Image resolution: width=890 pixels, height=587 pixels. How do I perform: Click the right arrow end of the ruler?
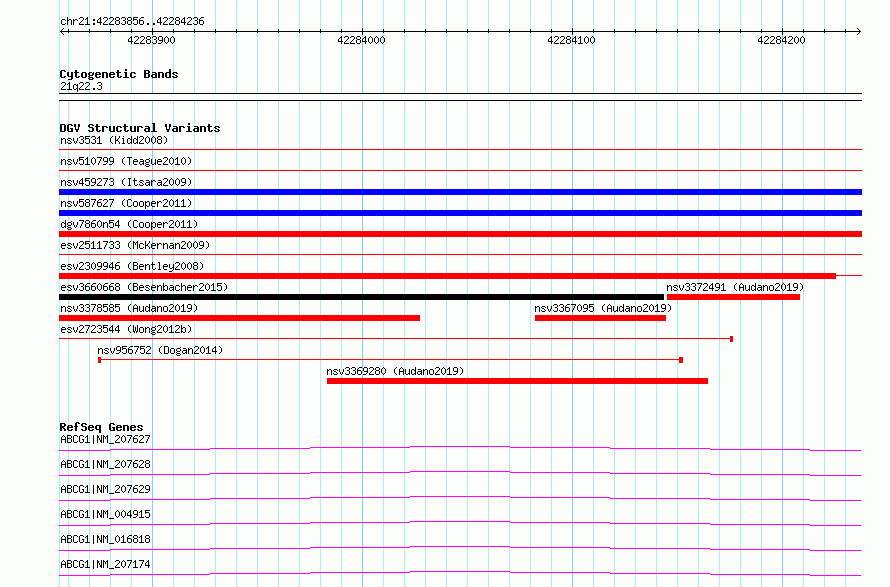click(x=858, y=31)
